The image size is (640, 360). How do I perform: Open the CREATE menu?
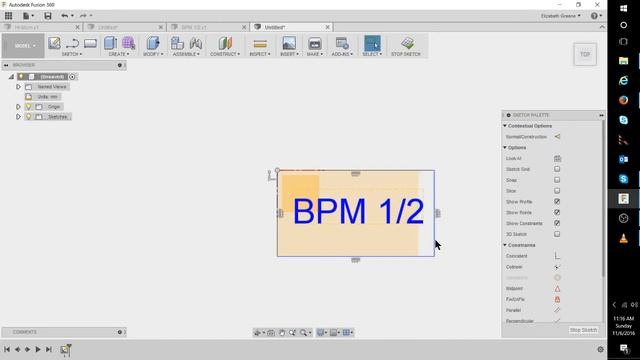click(x=119, y=54)
